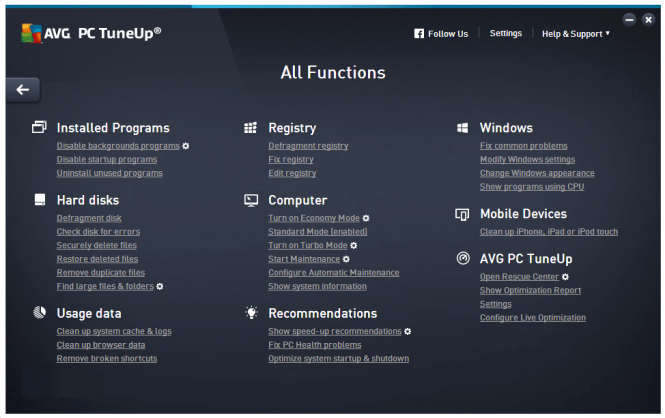Open Securely delete files
This screenshot has height=418, width=665.
(97, 245)
